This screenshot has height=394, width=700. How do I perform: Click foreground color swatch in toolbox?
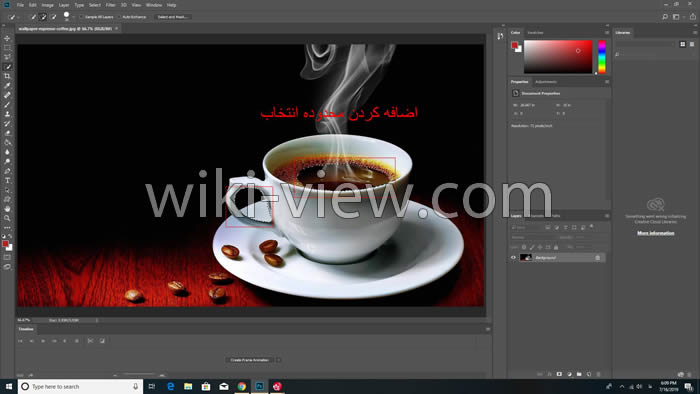[x=5, y=244]
